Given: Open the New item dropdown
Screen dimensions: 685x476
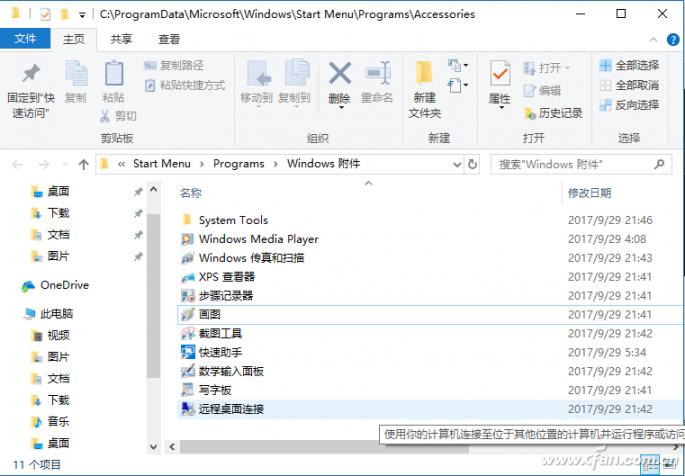Looking at the screenshot, I should click(x=458, y=66).
